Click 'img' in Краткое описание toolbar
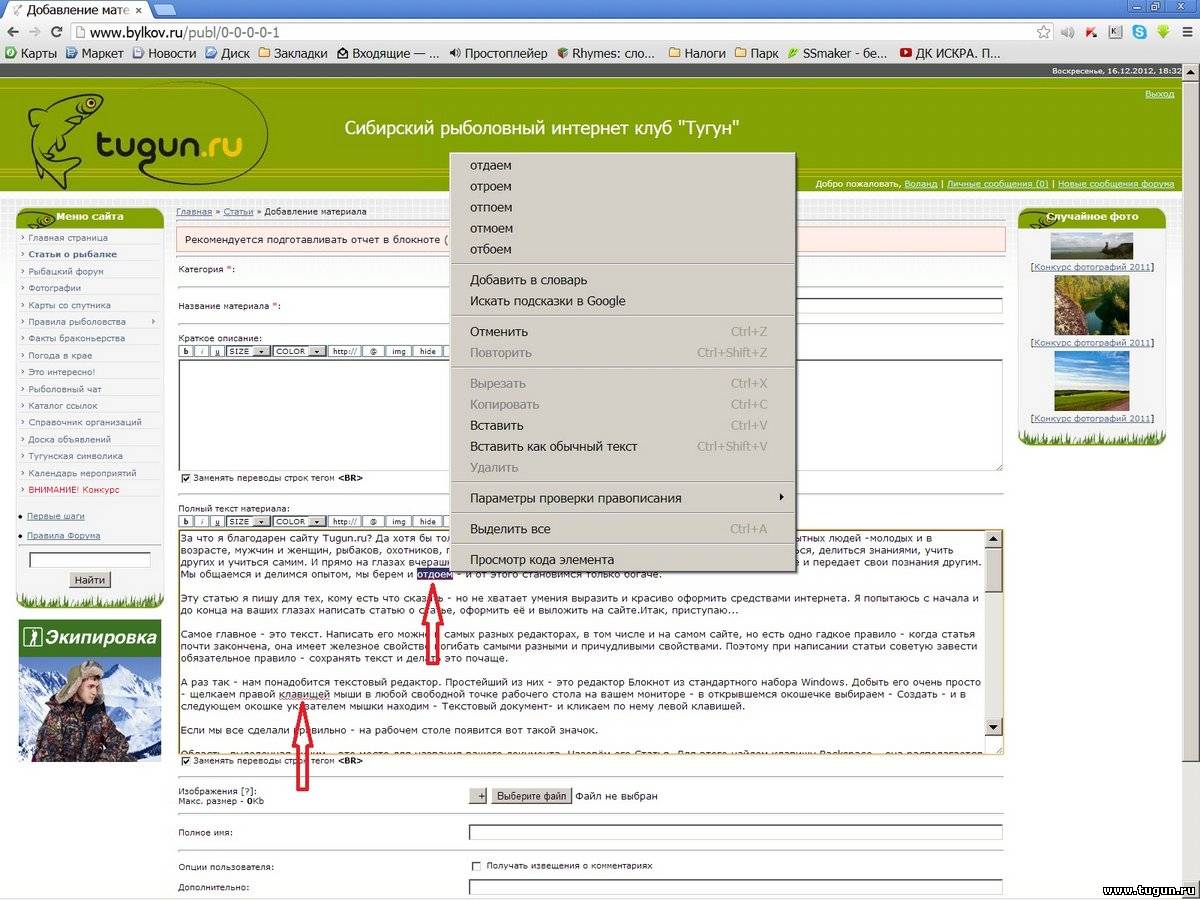 (398, 352)
